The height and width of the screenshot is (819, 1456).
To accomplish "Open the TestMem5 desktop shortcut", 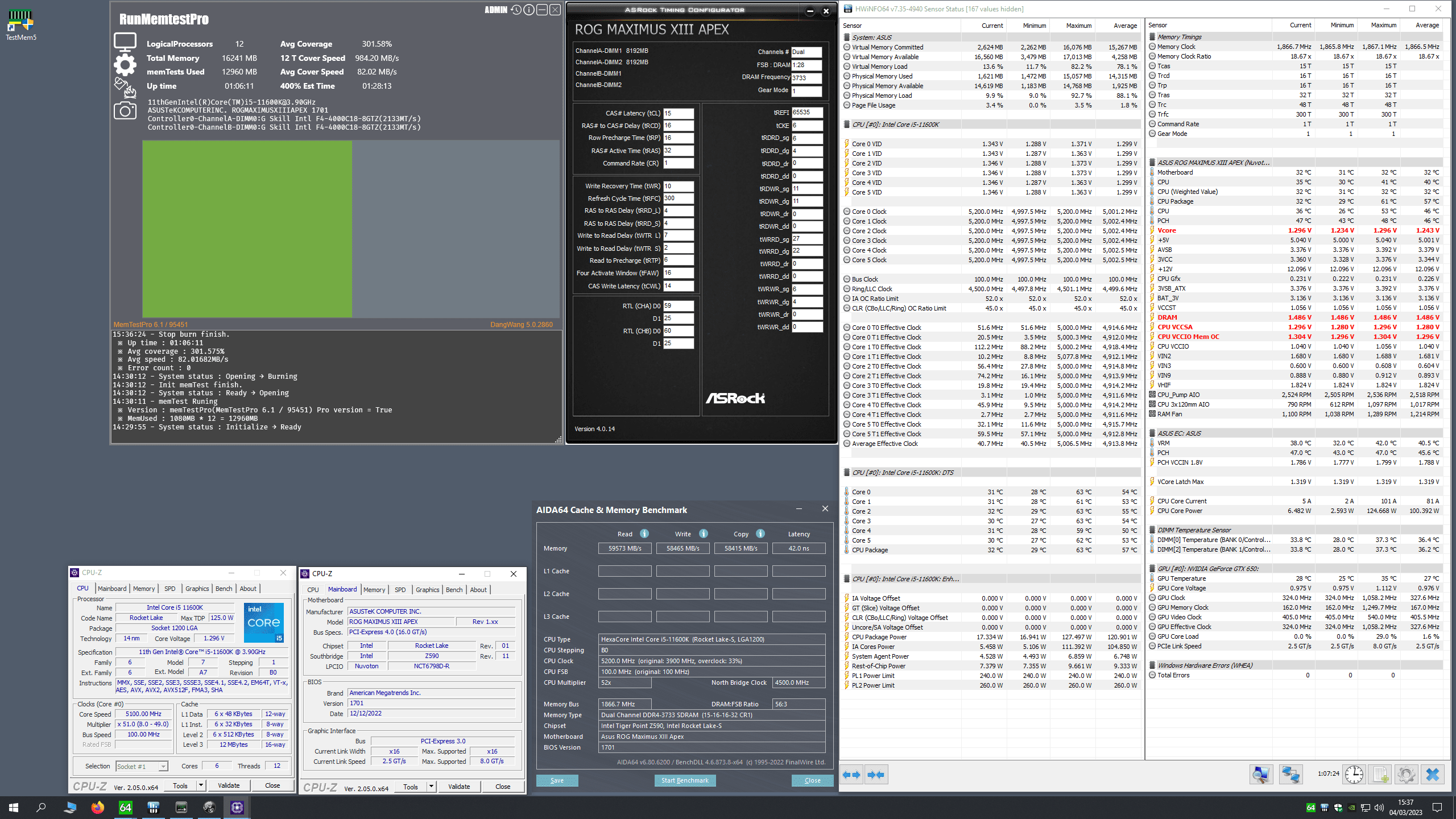I will (x=20, y=25).
